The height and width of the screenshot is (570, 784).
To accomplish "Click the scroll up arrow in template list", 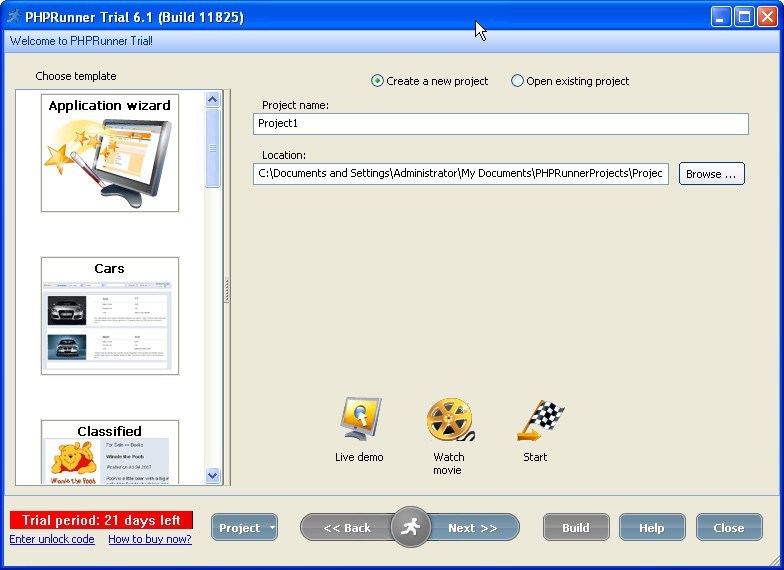I will [x=212, y=100].
